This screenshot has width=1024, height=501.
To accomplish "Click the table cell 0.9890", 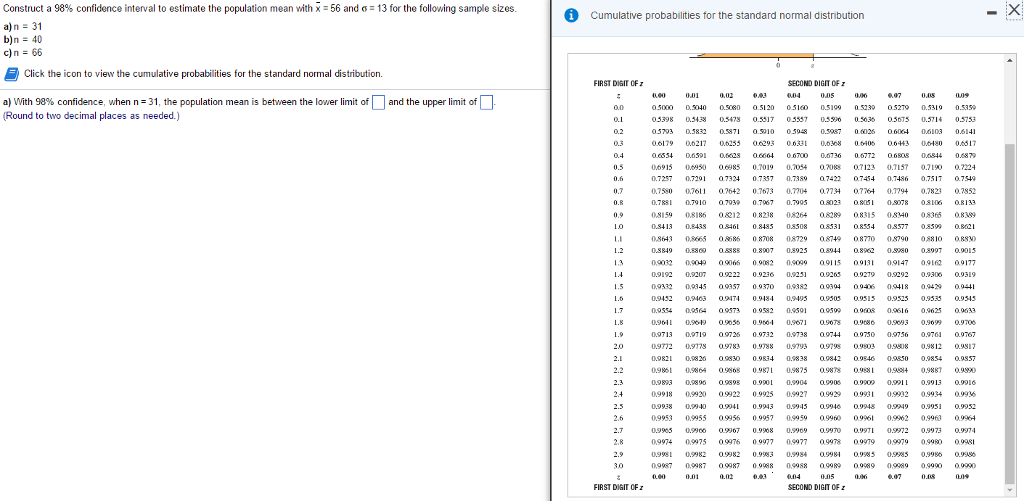I will (965, 370).
